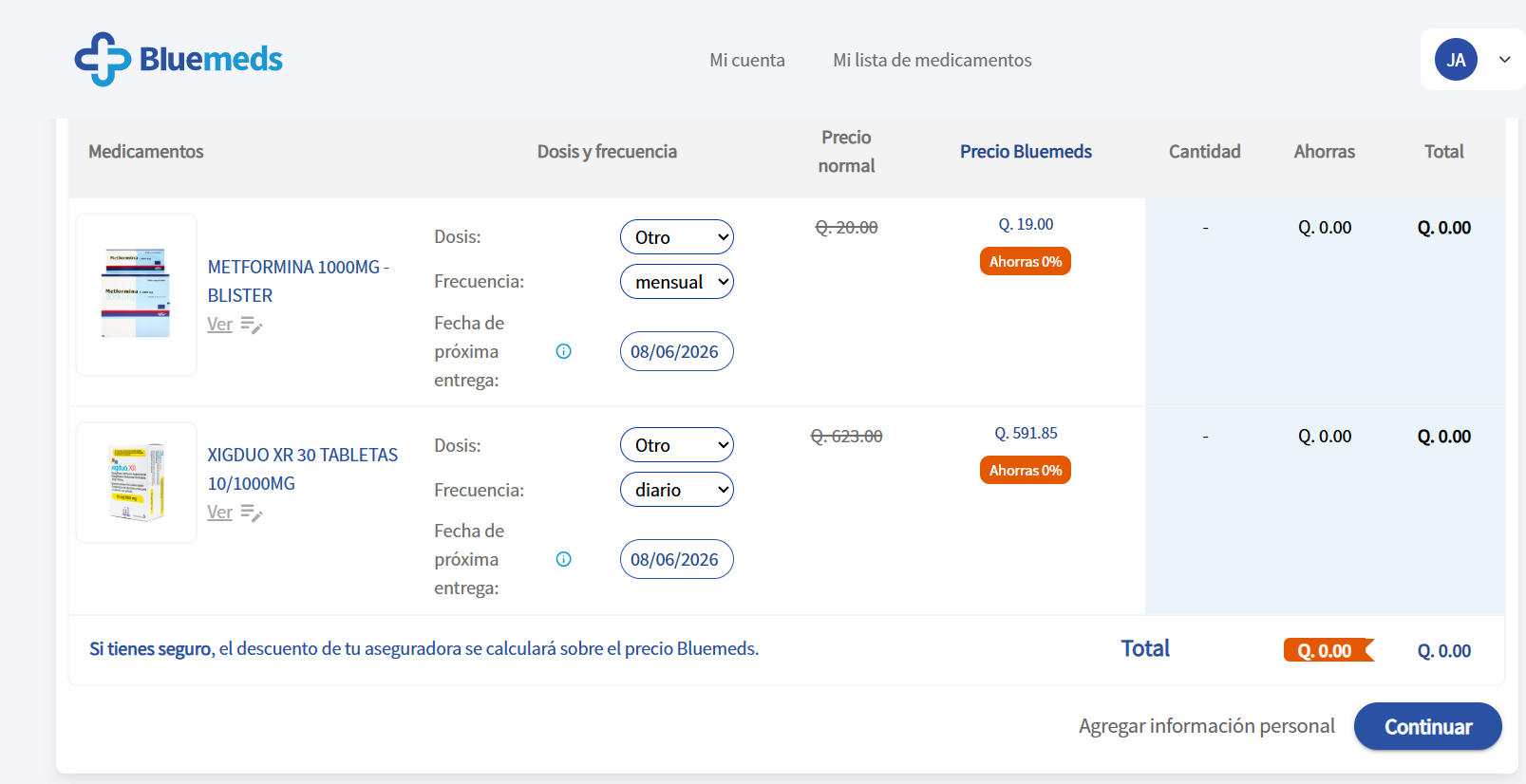
Task: Click the Q. 591.85 Bluemeds price
Action: coord(1026,433)
